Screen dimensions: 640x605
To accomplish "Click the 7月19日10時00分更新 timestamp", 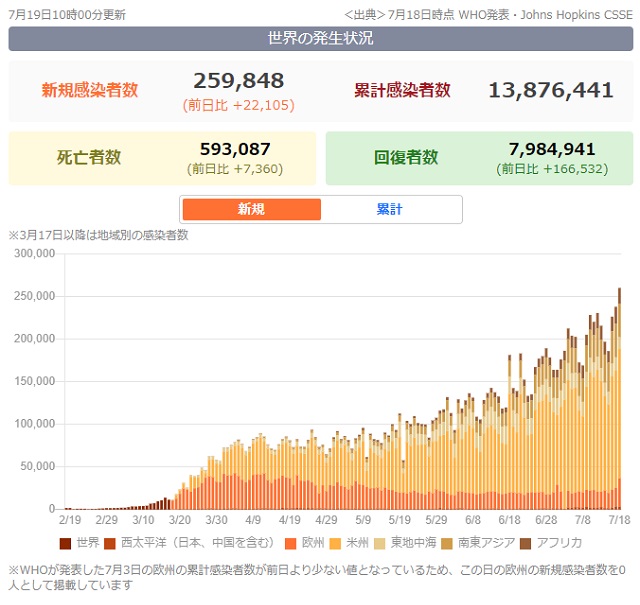I will click(x=67, y=15).
